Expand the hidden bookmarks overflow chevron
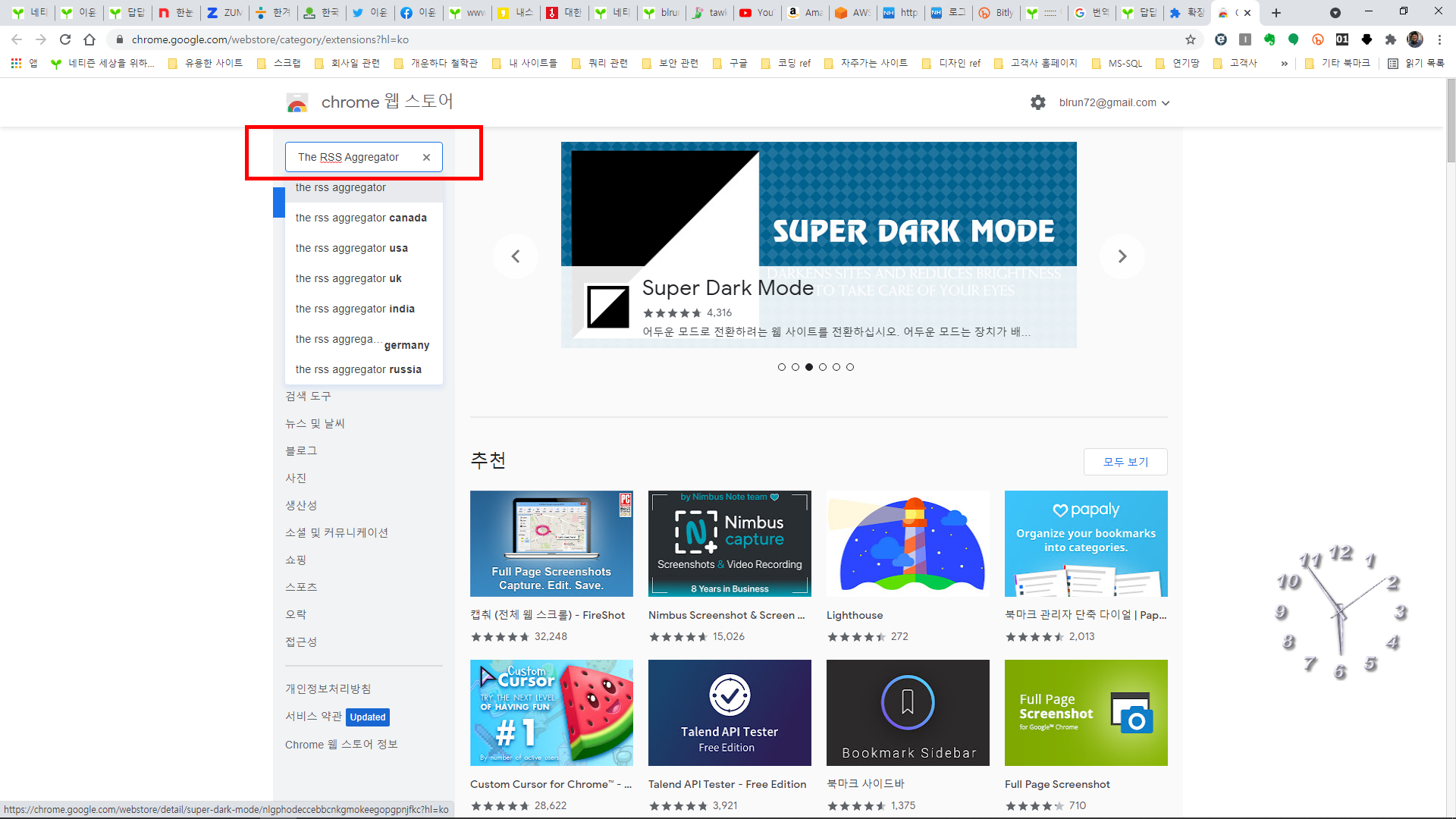 1284,64
